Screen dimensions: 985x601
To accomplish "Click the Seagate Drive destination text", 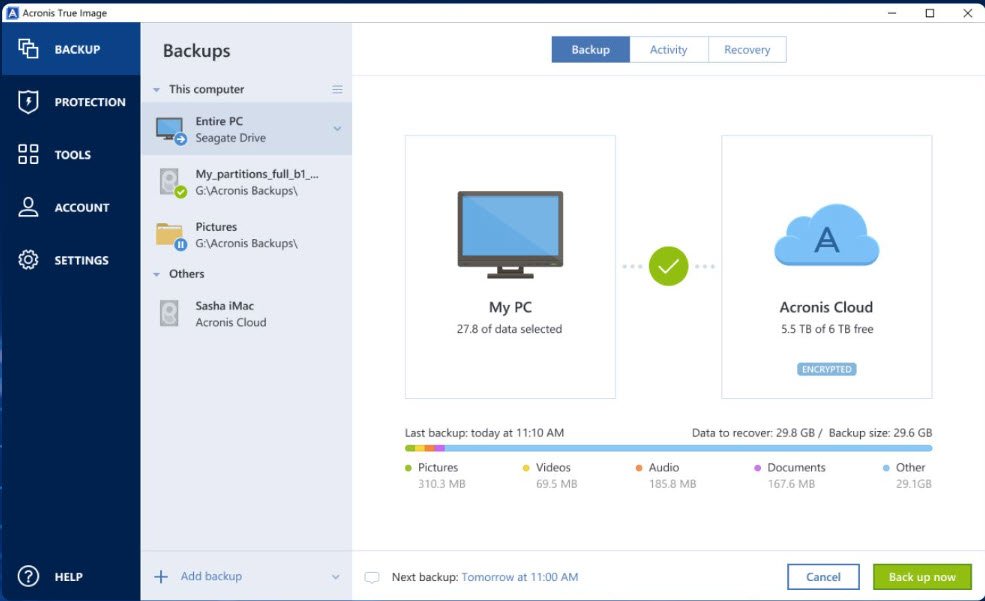I will (231, 138).
